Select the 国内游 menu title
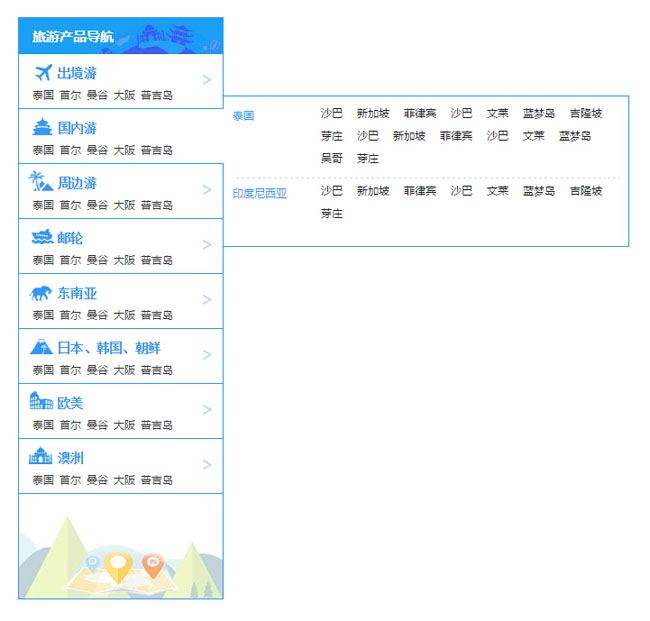This screenshot has height=621, width=650. (77, 128)
